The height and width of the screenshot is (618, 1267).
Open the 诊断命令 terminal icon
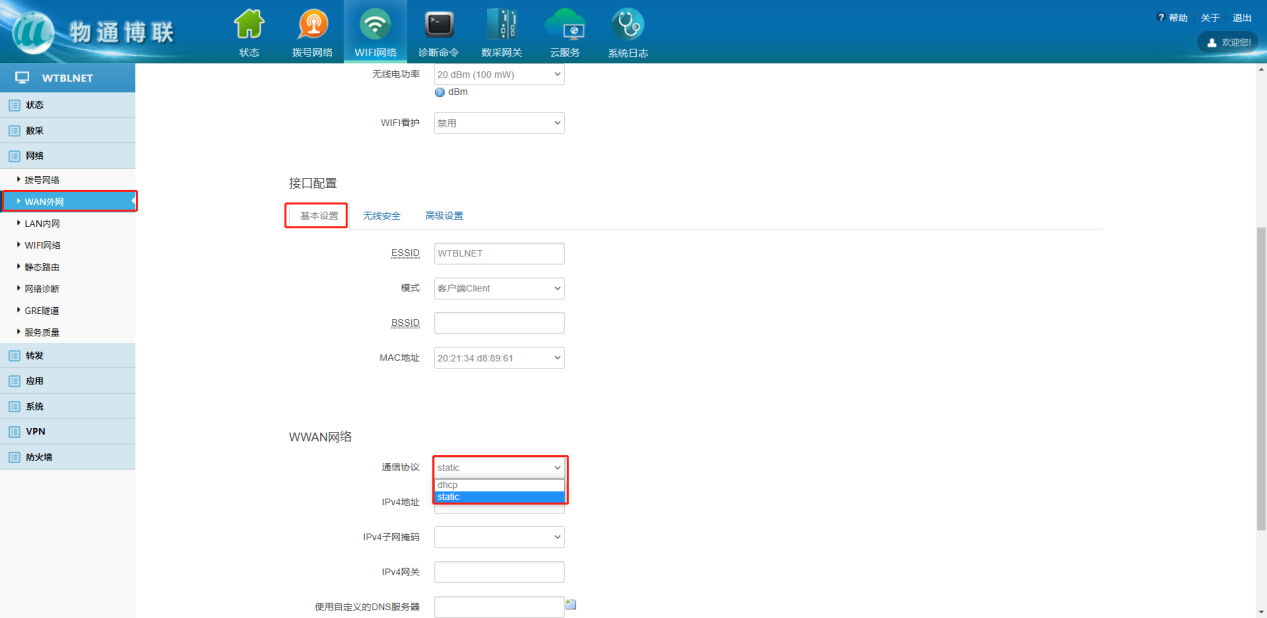pos(438,25)
